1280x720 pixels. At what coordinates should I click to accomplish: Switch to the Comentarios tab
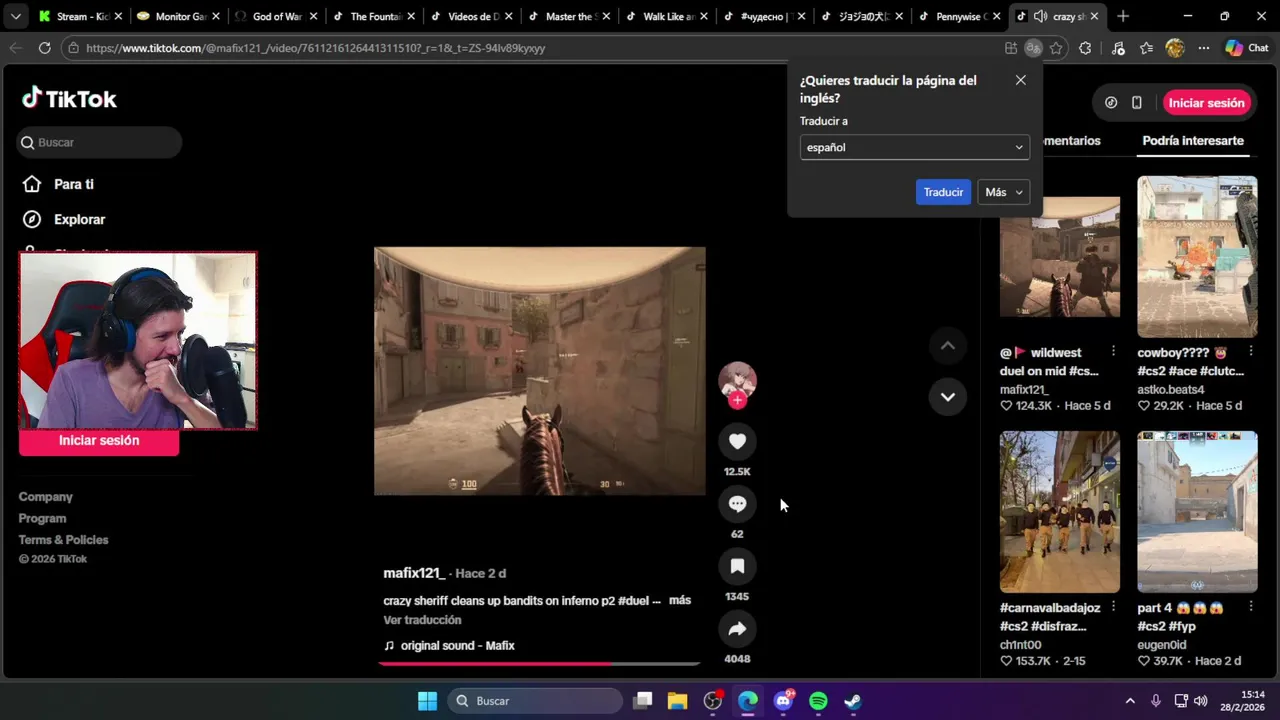tap(1071, 141)
